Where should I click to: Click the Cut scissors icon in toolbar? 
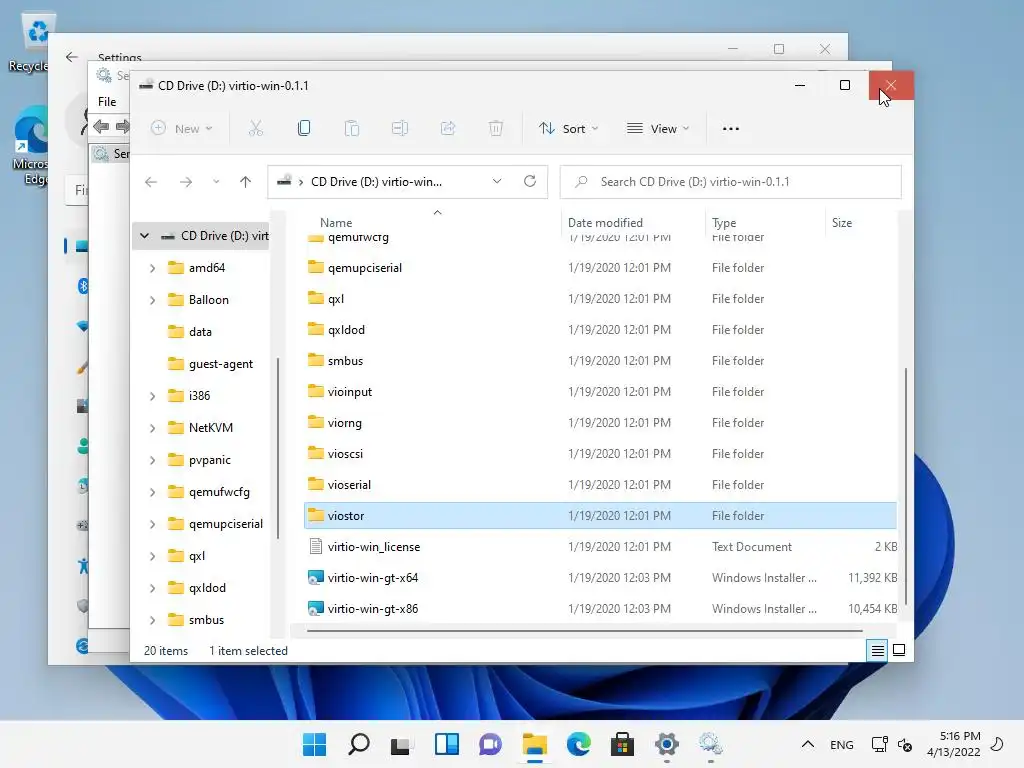point(255,129)
